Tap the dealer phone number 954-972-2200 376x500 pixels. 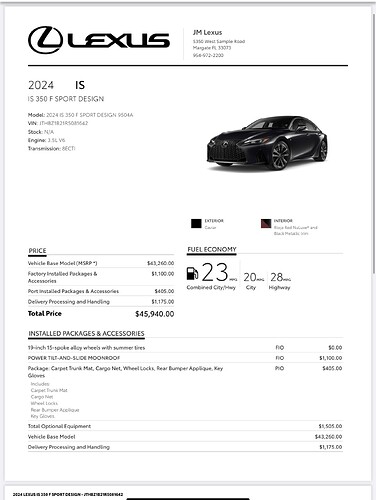coord(208,55)
